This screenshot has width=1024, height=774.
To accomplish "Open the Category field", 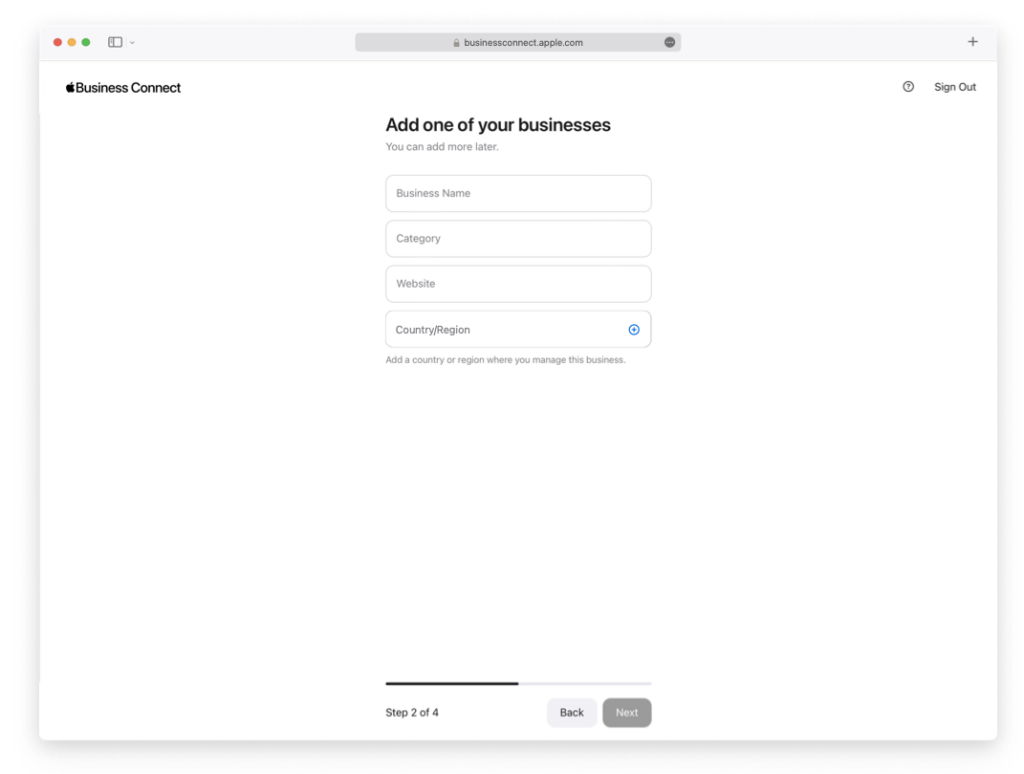I will pos(518,239).
